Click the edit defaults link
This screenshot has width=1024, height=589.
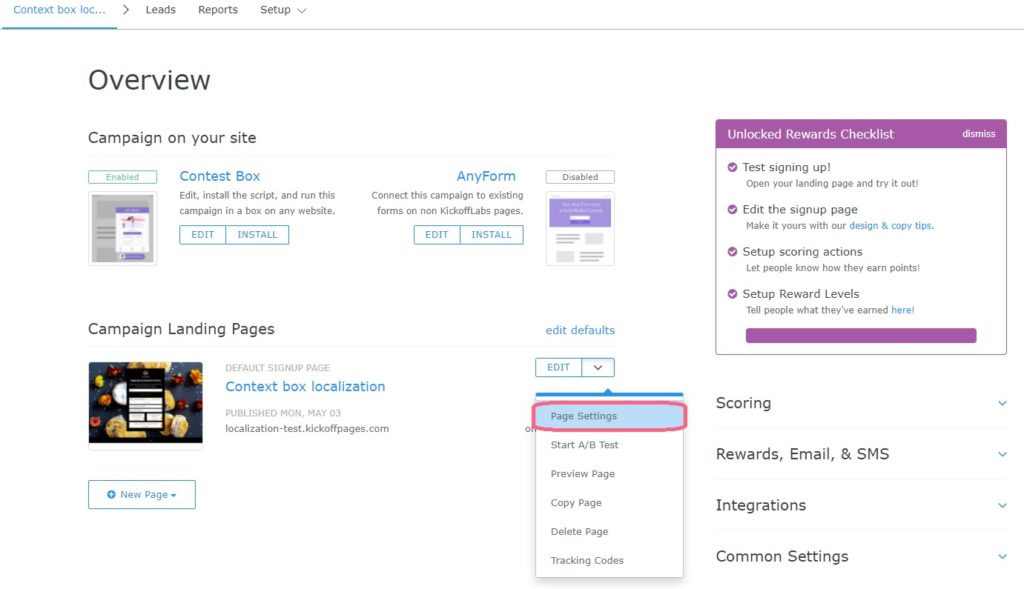tap(580, 330)
